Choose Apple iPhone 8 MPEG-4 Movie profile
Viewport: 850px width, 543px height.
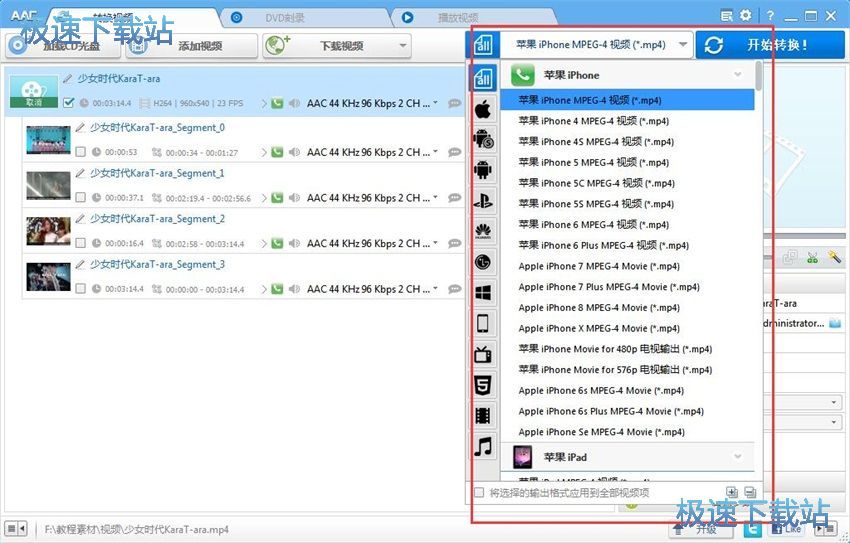pyautogui.click(x=628, y=307)
